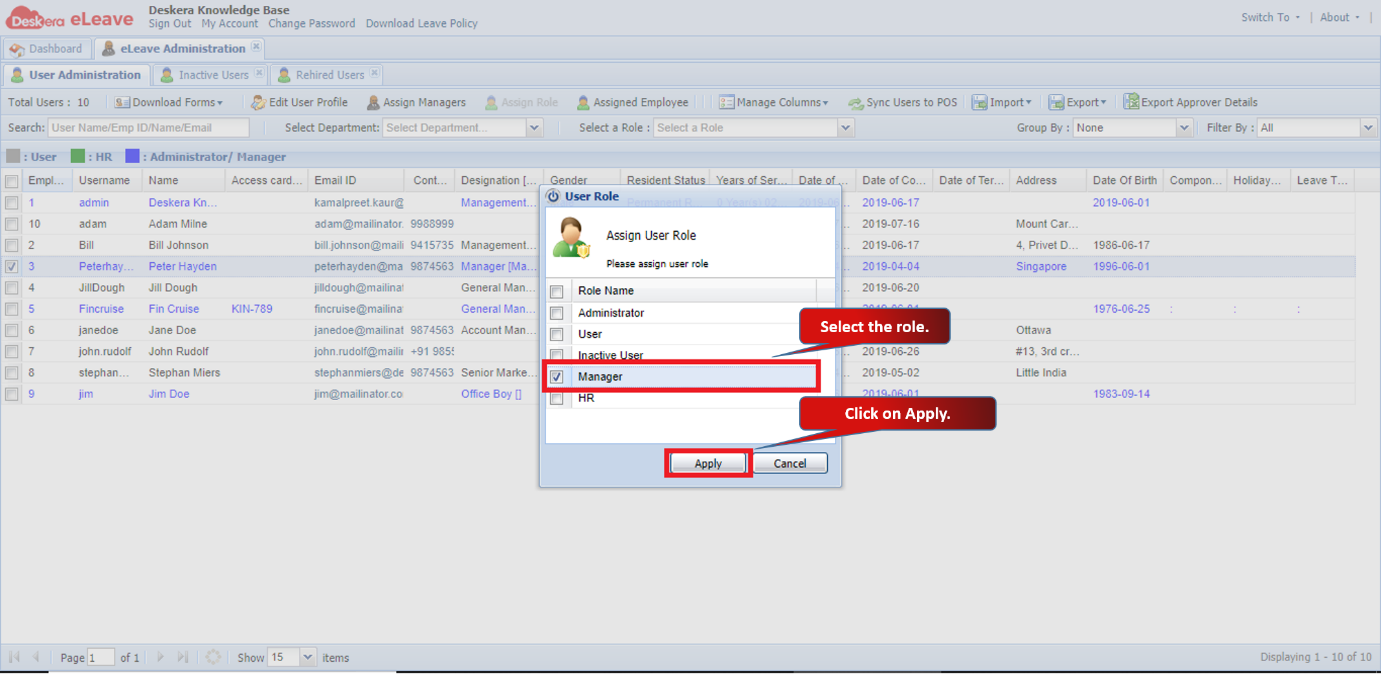Switch to the eLeave Administration tab
Screen dimensions: 1381x676
click(178, 48)
